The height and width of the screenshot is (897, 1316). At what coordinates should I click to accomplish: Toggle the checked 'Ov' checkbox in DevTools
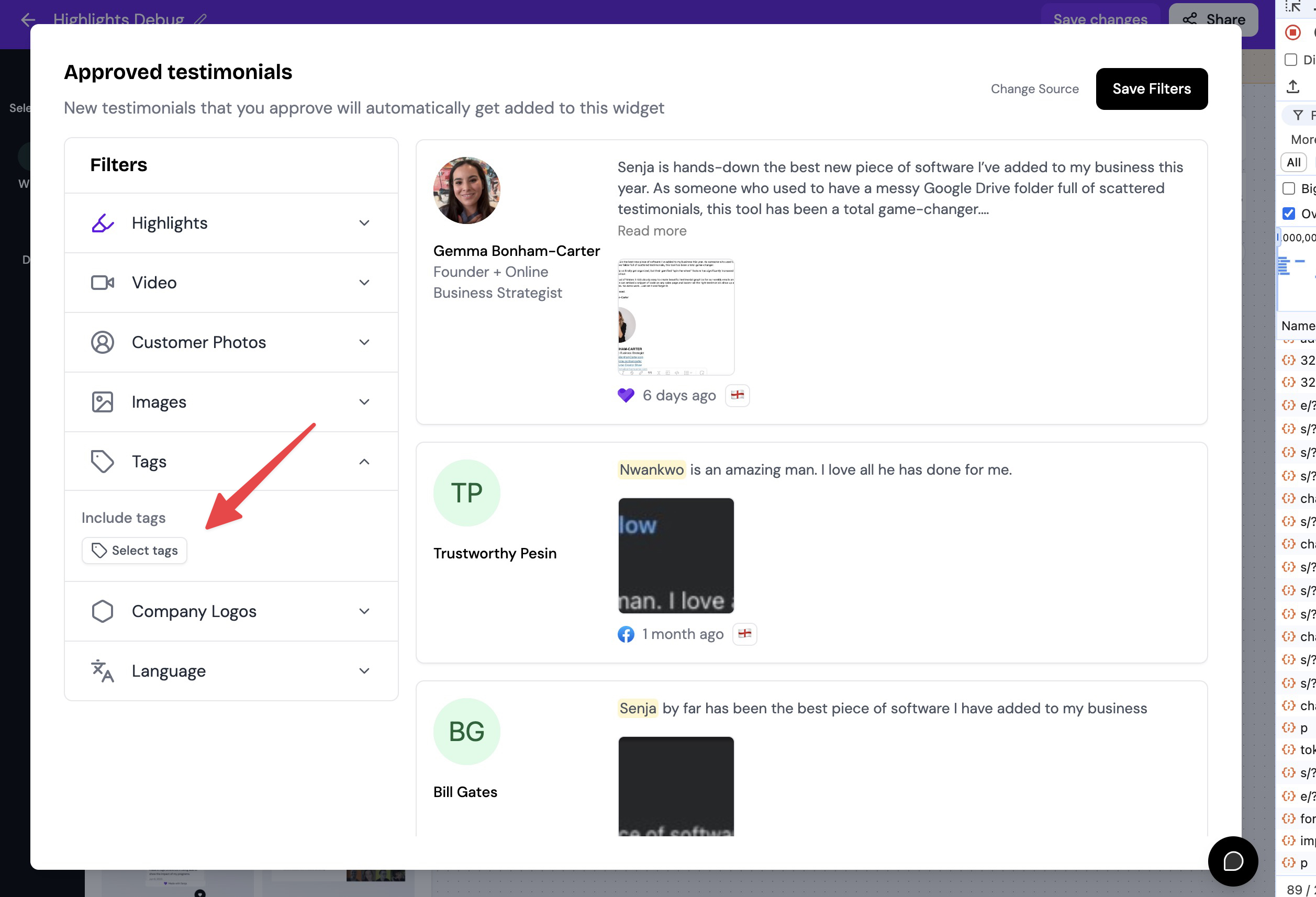click(1289, 214)
